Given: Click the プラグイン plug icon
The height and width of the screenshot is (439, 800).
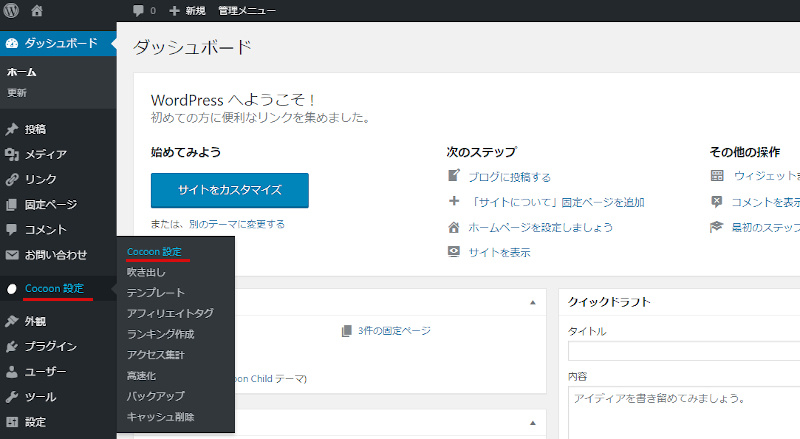Looking at the screenshot, I should (x=12, y=347).
